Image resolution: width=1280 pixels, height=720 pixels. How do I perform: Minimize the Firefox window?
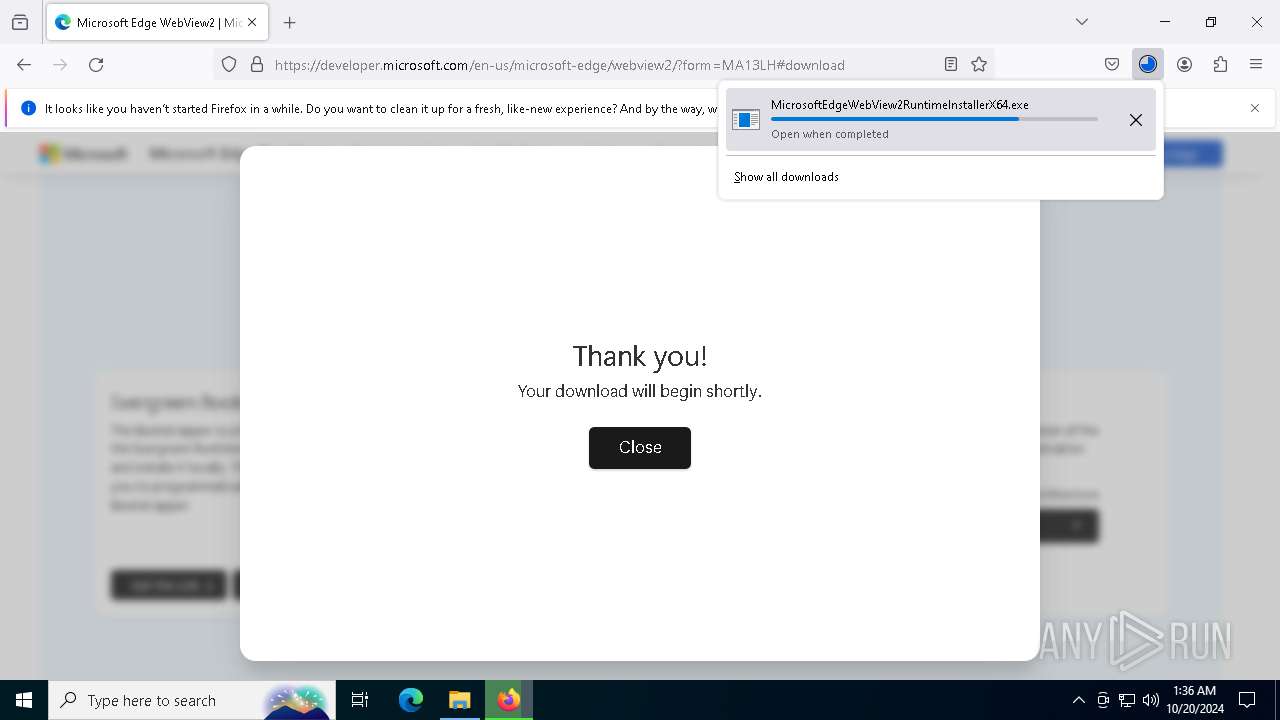(1165, 22)
